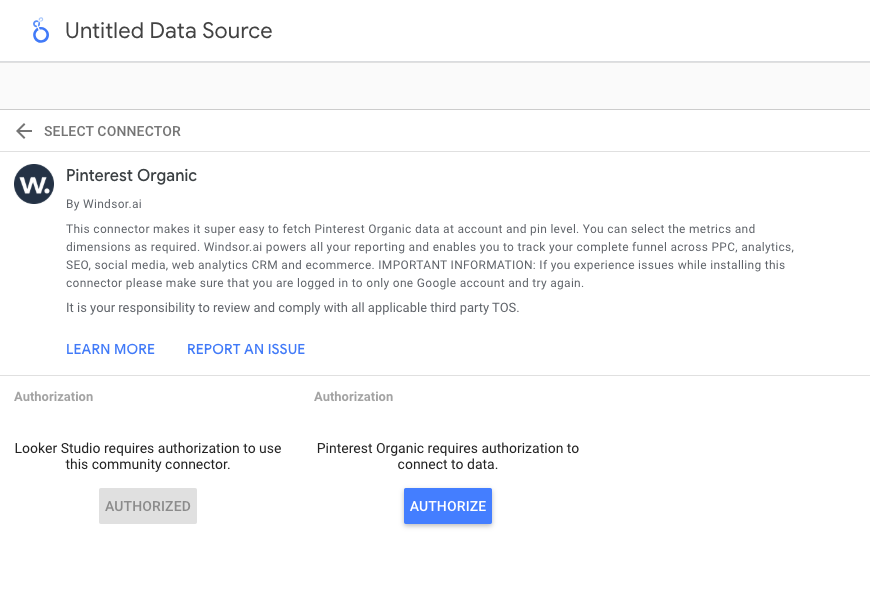Open the LEARN MORE link
Image resolution: width=870 pixels, height=608 pixels.
click(110, 349)
